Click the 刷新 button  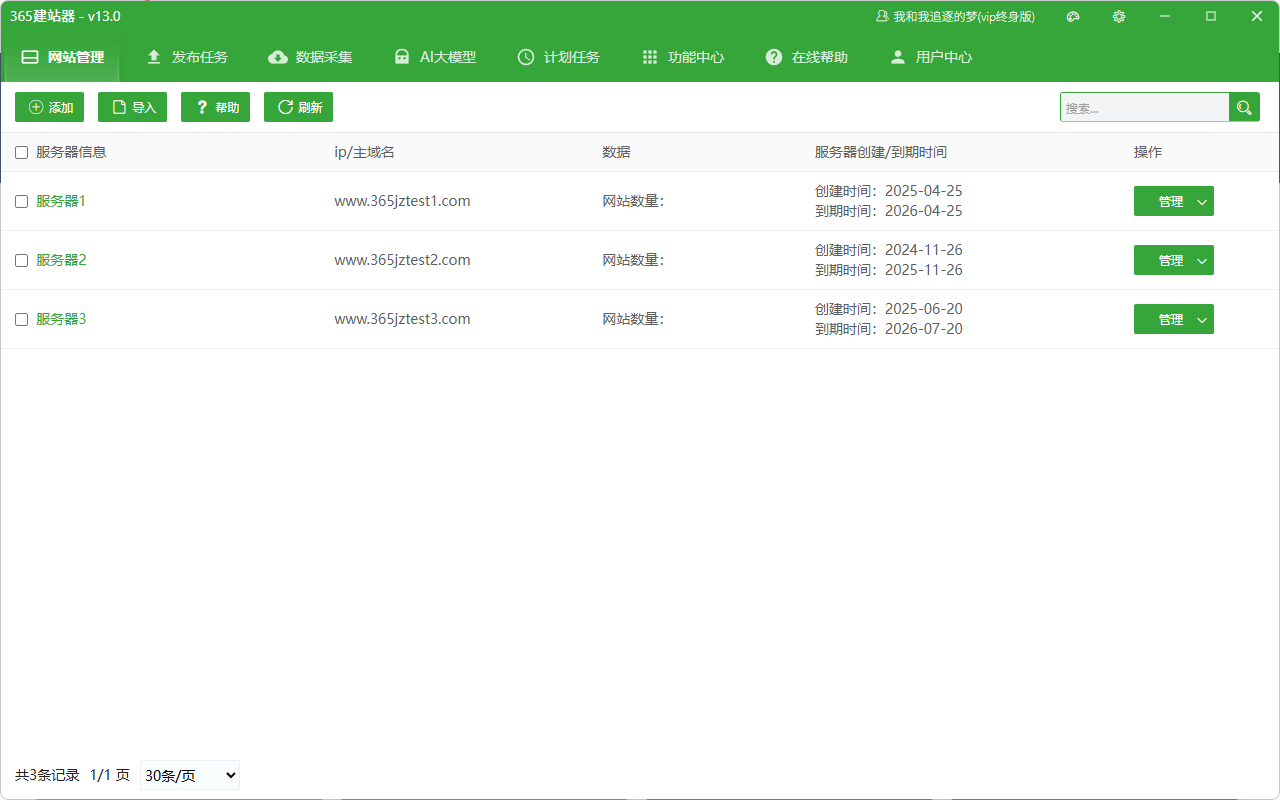(299, 107)
